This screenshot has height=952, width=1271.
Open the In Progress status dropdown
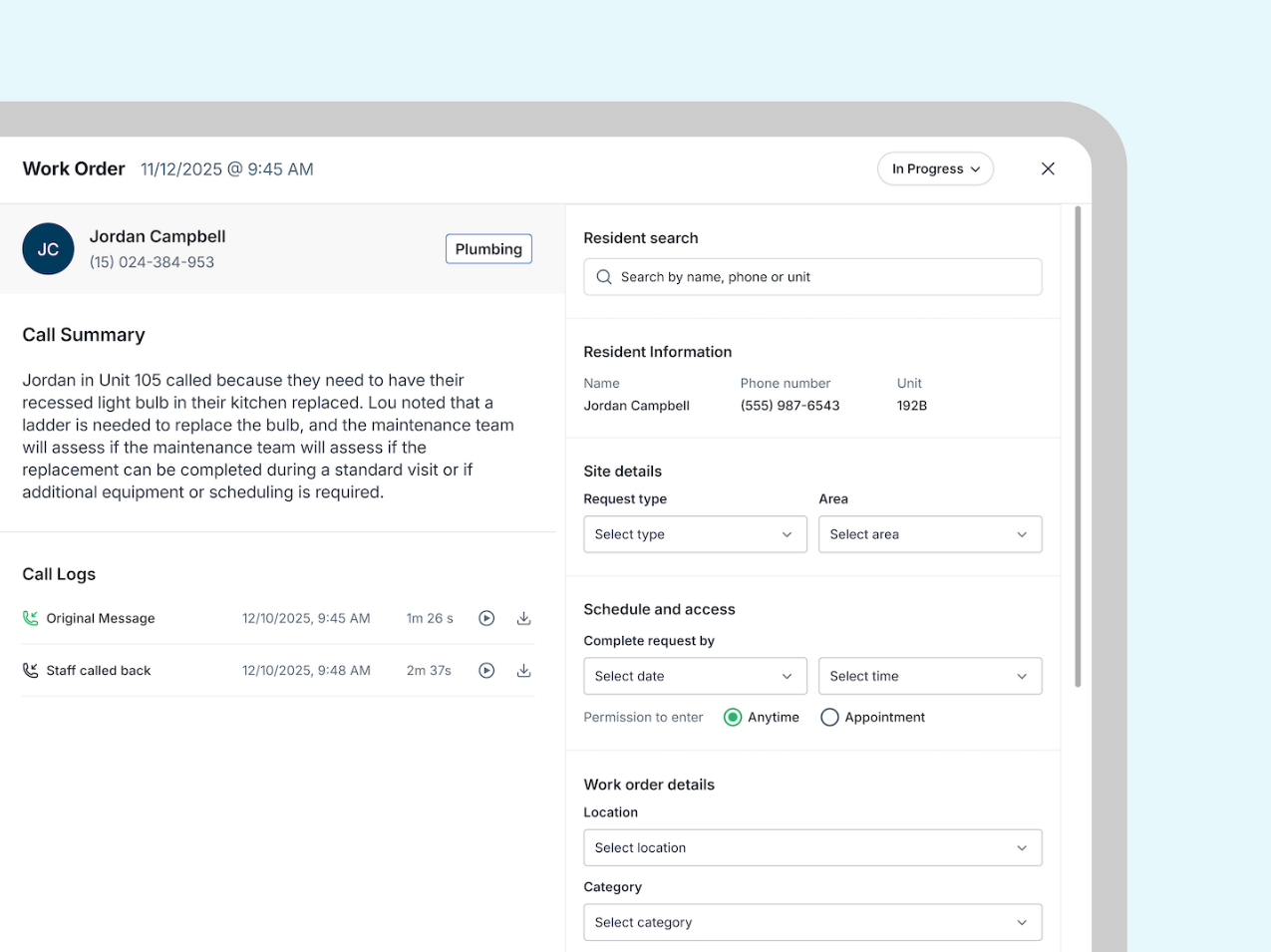click(935, 168)
